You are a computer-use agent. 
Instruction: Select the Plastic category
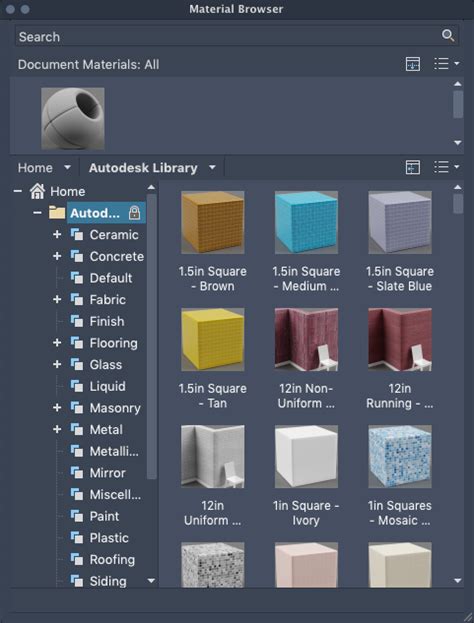(109, 538)
